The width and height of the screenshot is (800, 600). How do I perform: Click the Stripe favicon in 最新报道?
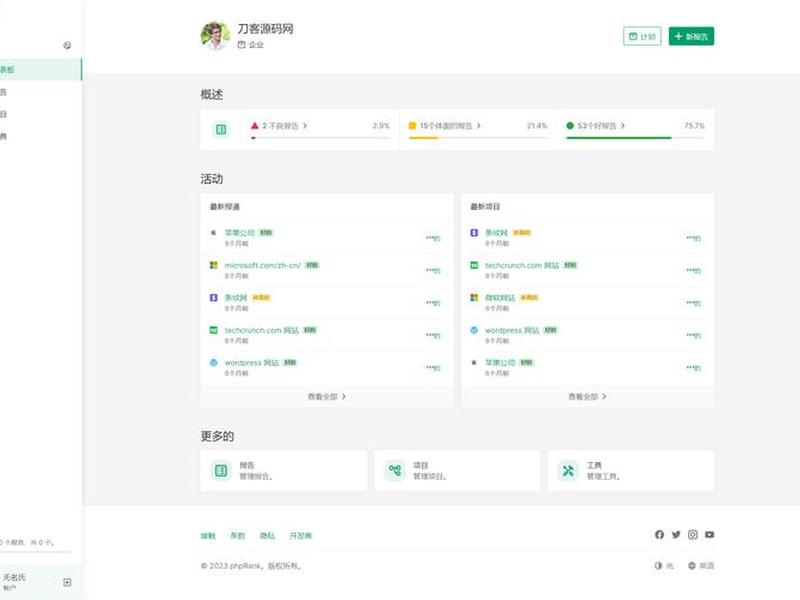(214, 297)
